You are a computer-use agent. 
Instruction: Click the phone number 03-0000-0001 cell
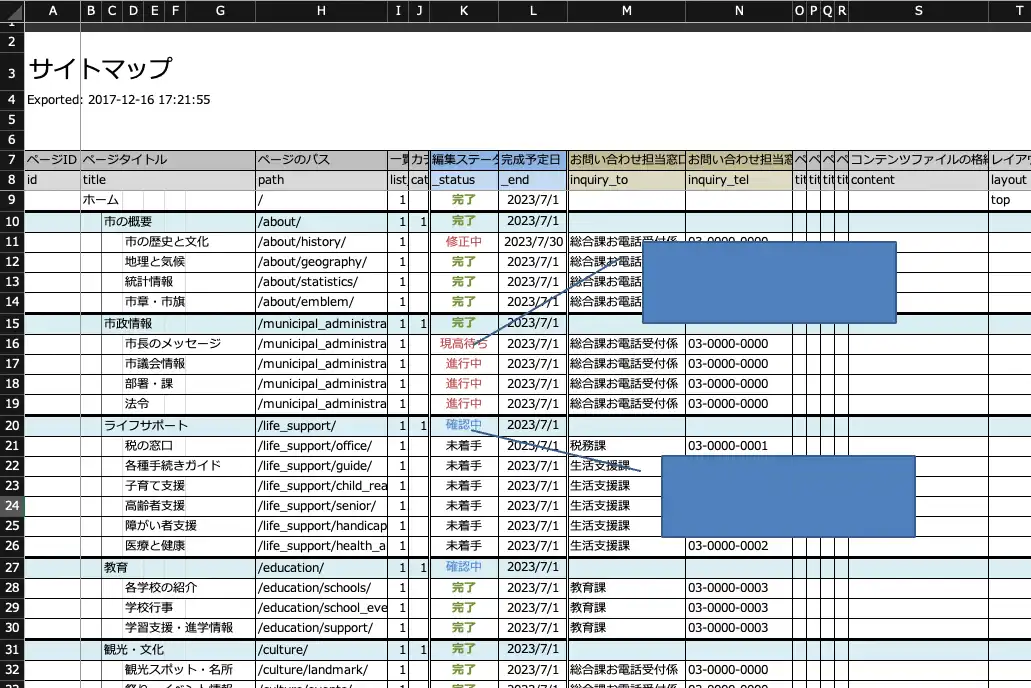point(738,445)
